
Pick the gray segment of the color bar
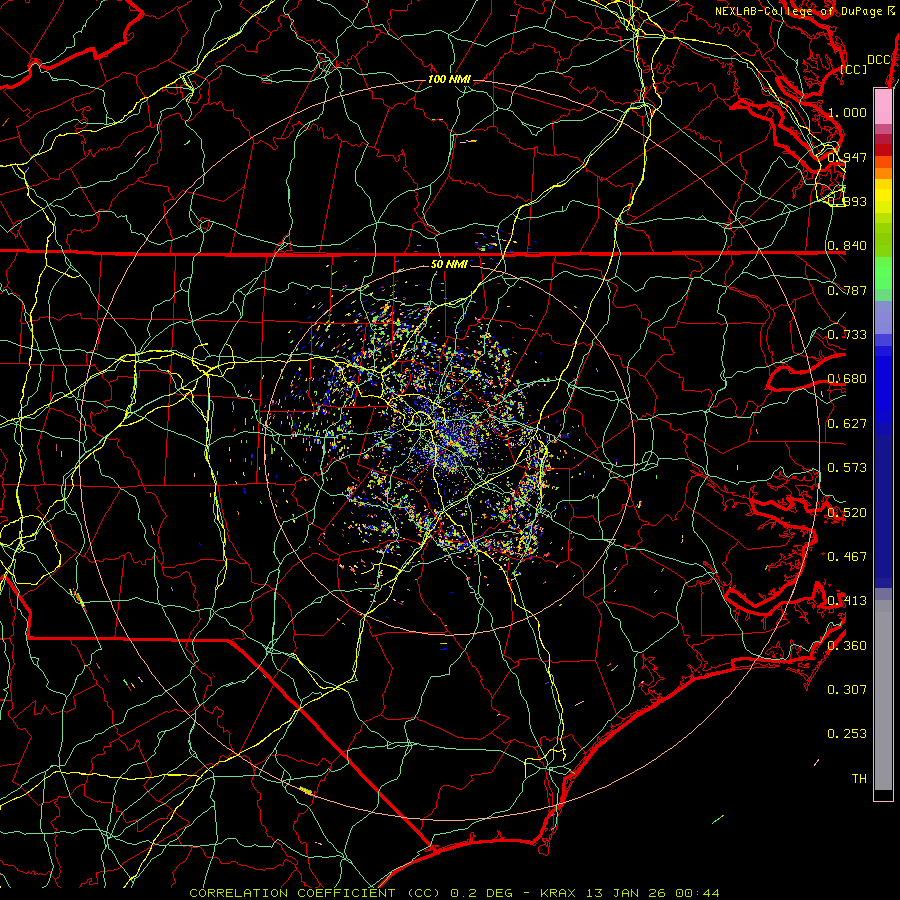883,695
